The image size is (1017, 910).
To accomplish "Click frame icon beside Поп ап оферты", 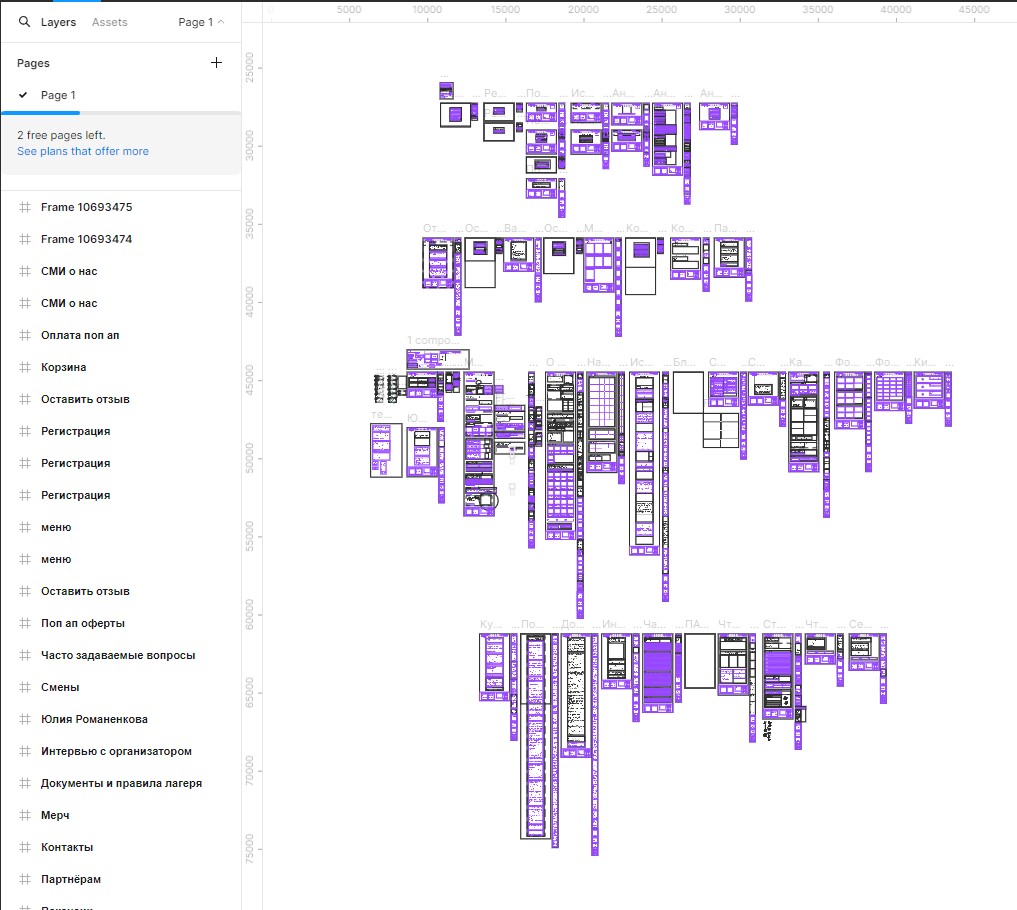I will click(25, 623).
